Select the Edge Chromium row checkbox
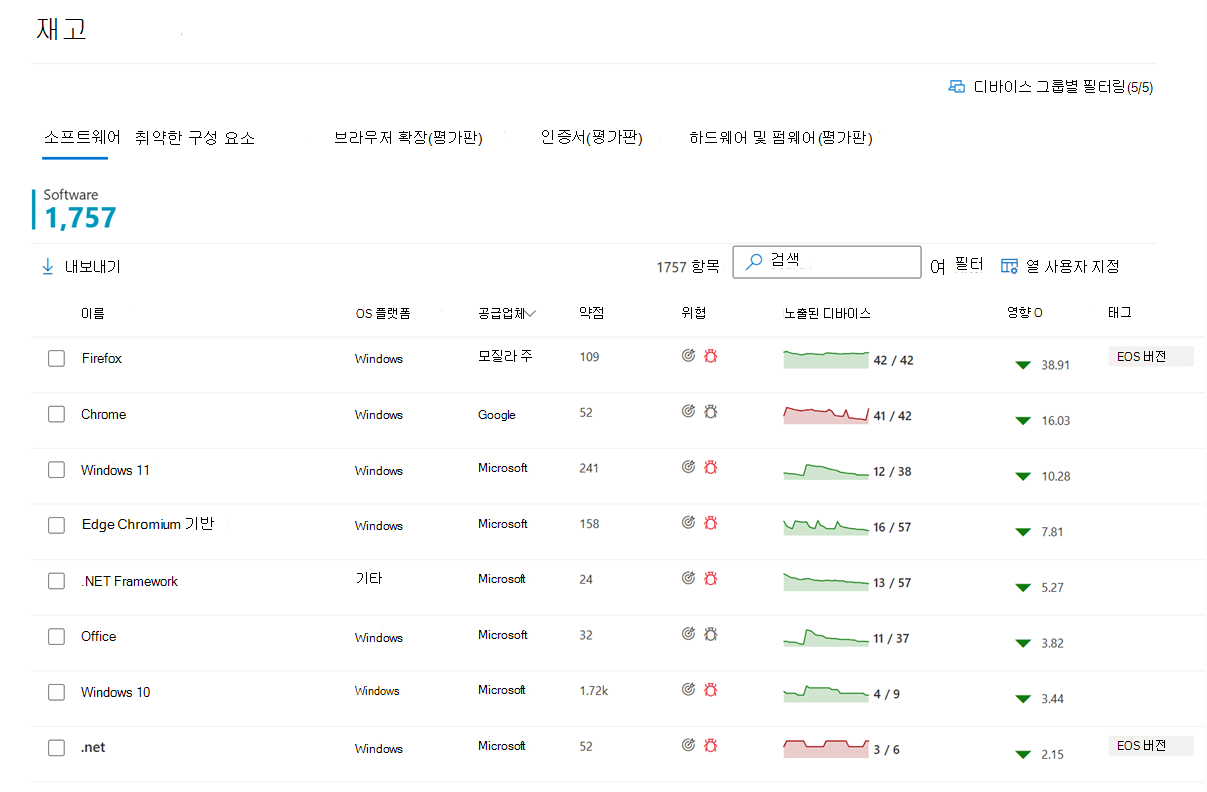This screenshot has width=1207, height=792. tap(57, 525)
